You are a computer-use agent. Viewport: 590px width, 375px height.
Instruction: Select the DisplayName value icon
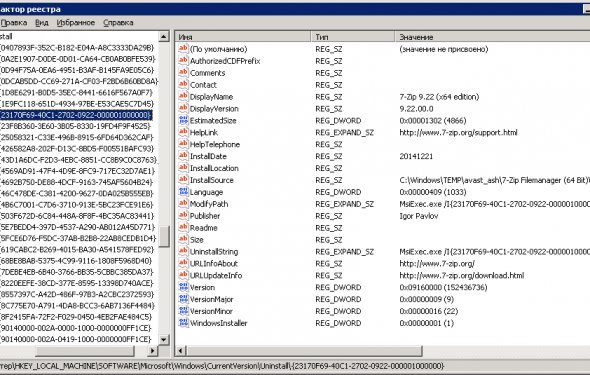click(x=183, y=97)
